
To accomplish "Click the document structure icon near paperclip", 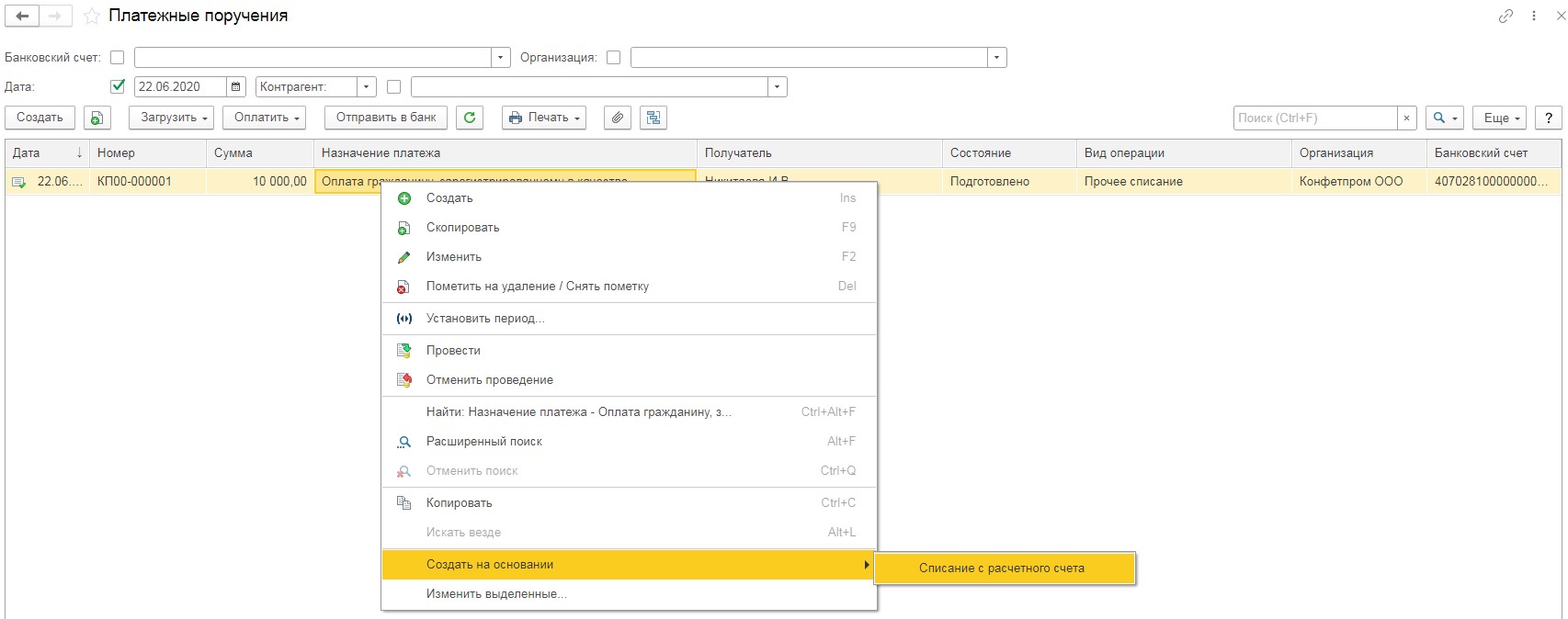I will click(x=653, y=118).
